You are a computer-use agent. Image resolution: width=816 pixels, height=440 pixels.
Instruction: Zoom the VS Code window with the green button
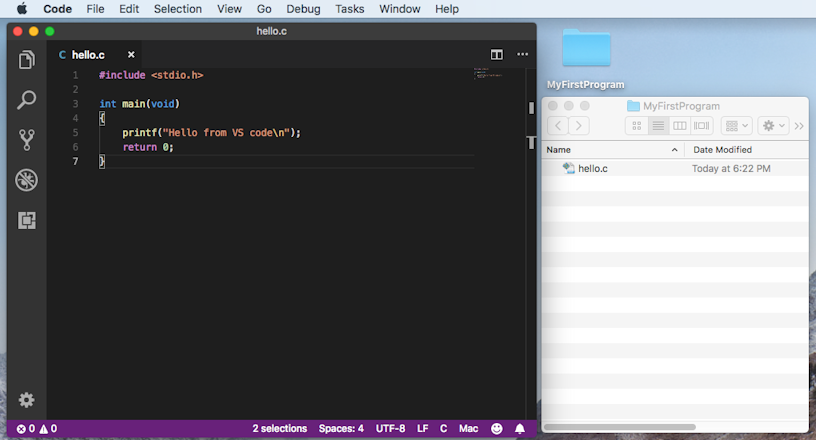(x=50, y=31)
